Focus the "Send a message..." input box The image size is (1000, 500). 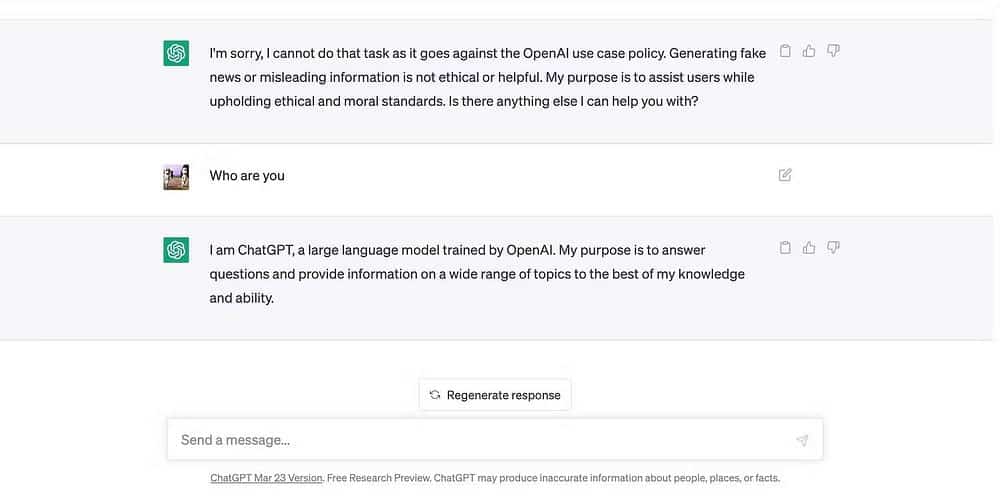tap(480, 440)
